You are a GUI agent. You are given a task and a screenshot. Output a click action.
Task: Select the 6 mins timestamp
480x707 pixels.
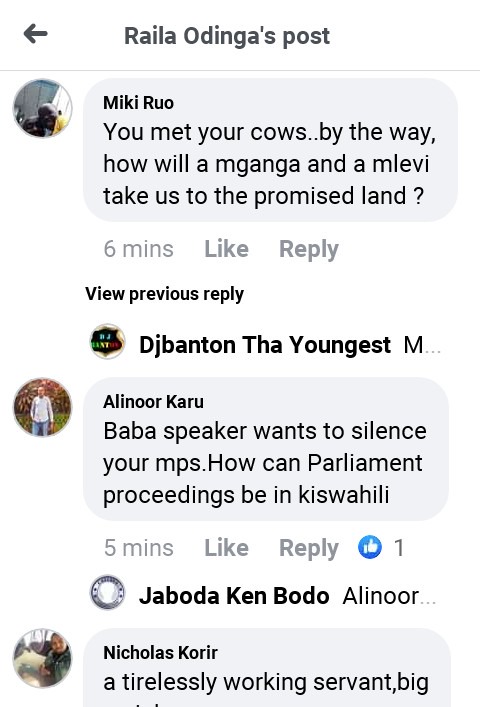139,249
